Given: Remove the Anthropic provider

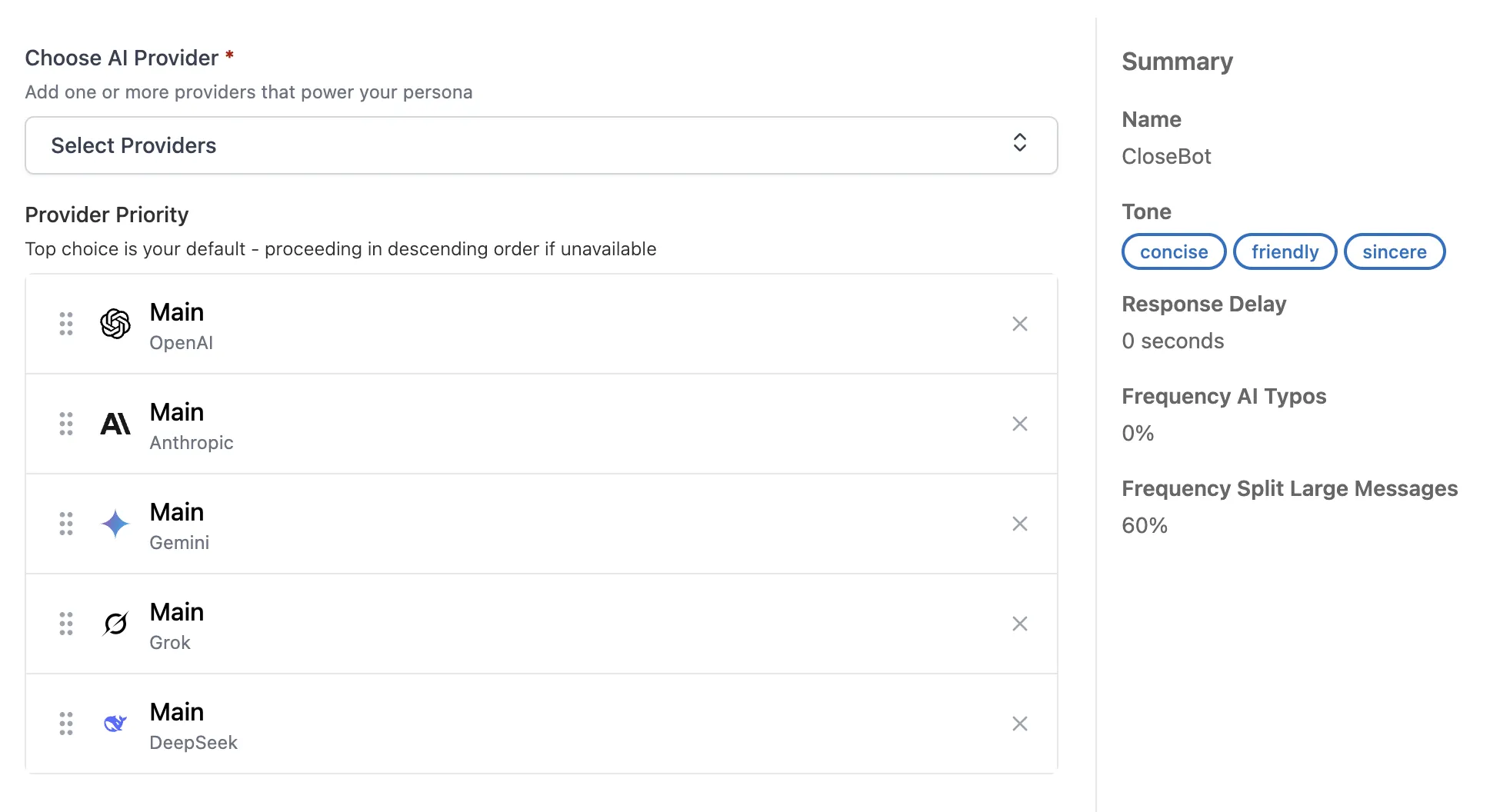Looking at the screenshot, I should point(1019,424).
